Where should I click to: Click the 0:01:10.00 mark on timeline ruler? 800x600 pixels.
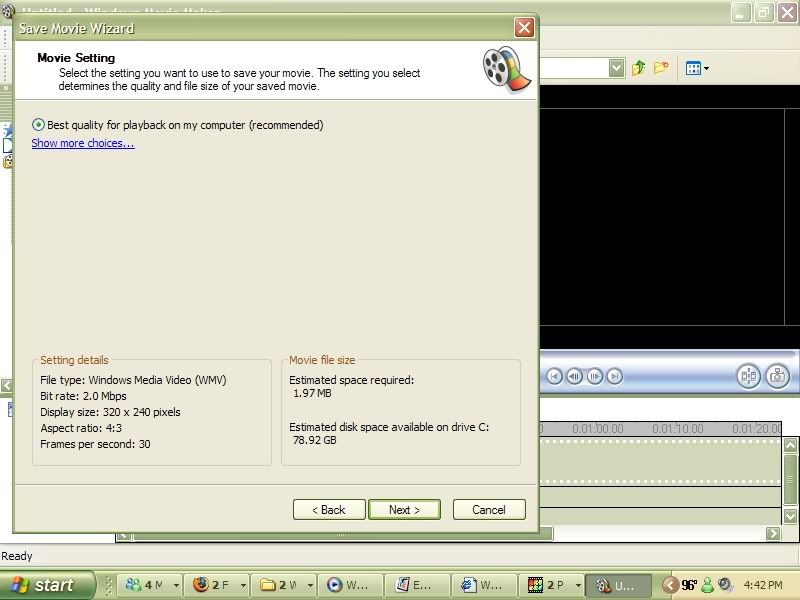click(678, 429)
